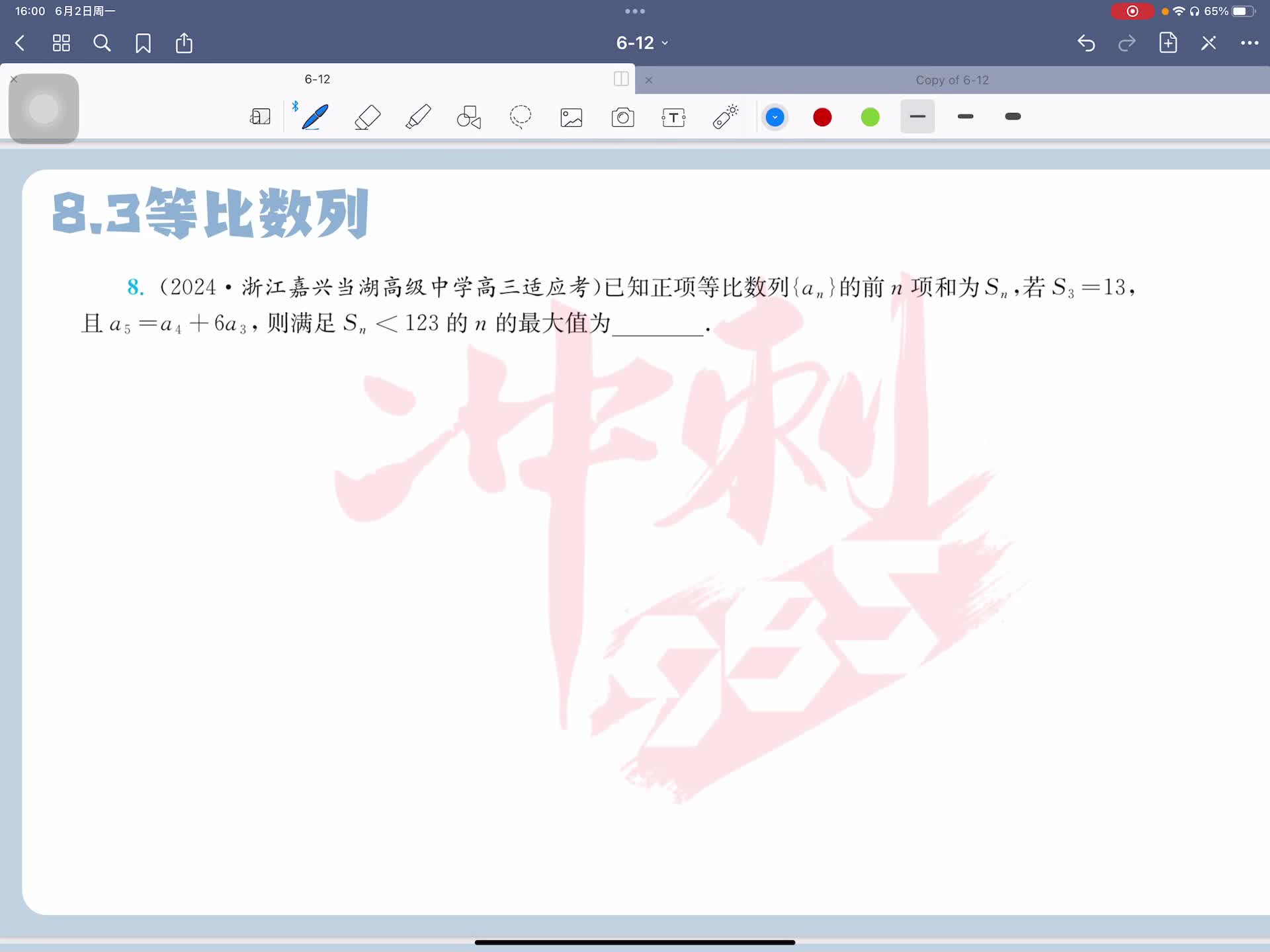The width and height of the screenshot is (1270, 952).
Task: Choose the red pen color
Action: coord(822,118)
